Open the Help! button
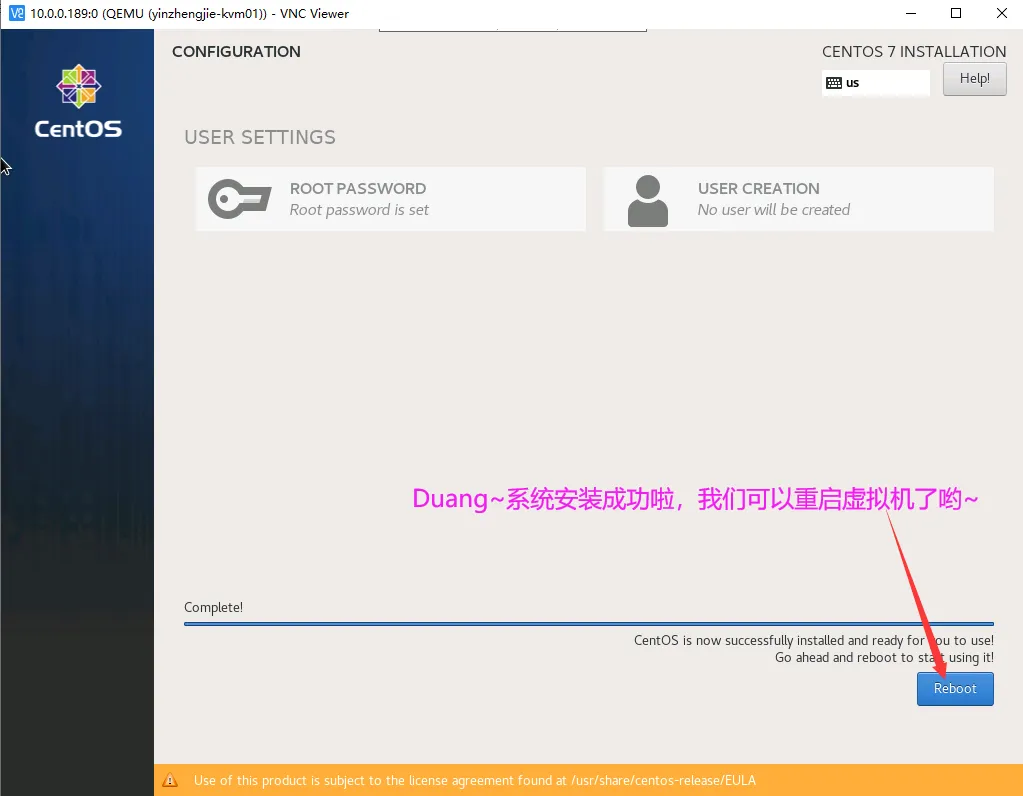 [974, 79]
